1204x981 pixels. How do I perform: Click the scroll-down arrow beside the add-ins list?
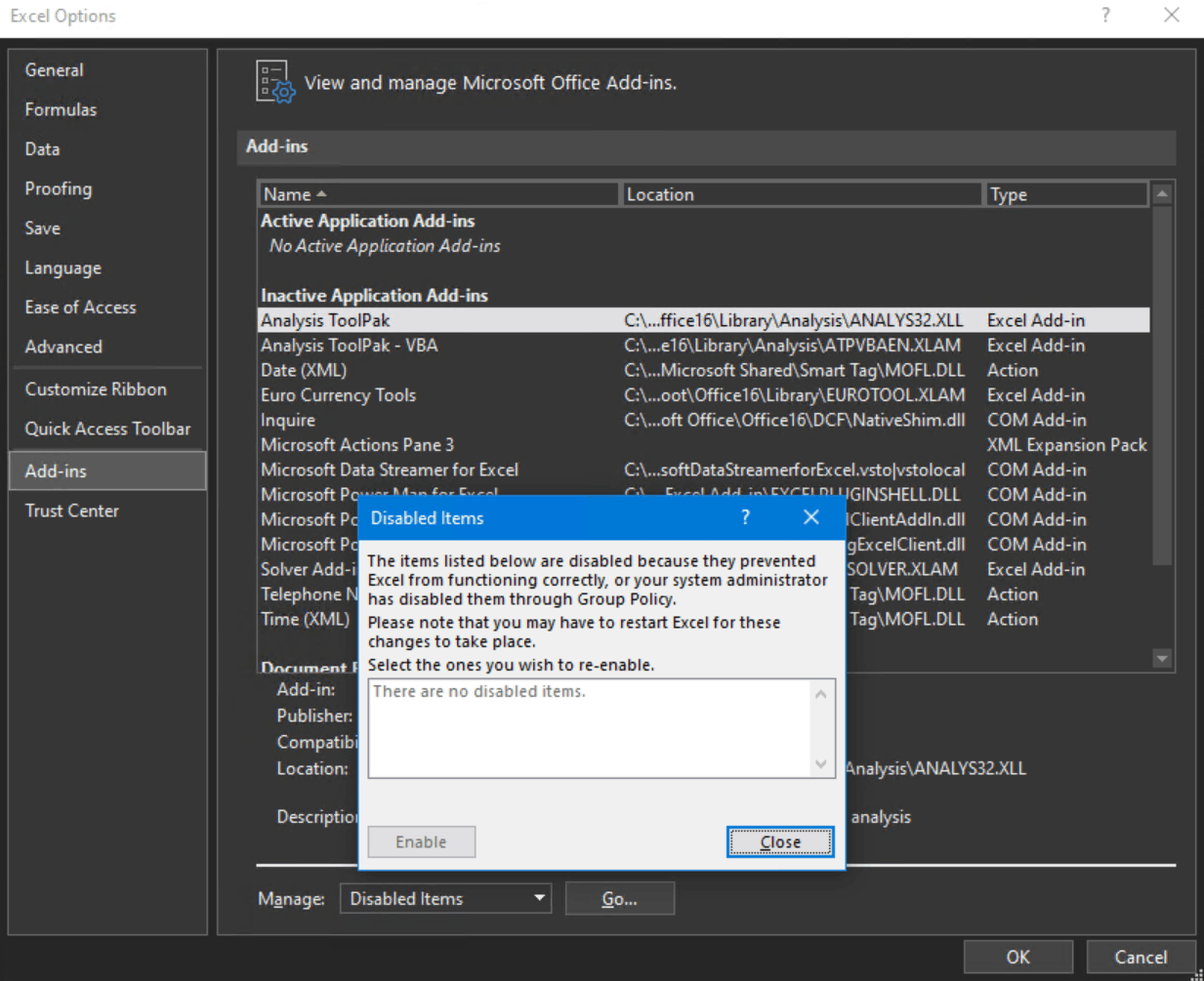[1161, 658]
